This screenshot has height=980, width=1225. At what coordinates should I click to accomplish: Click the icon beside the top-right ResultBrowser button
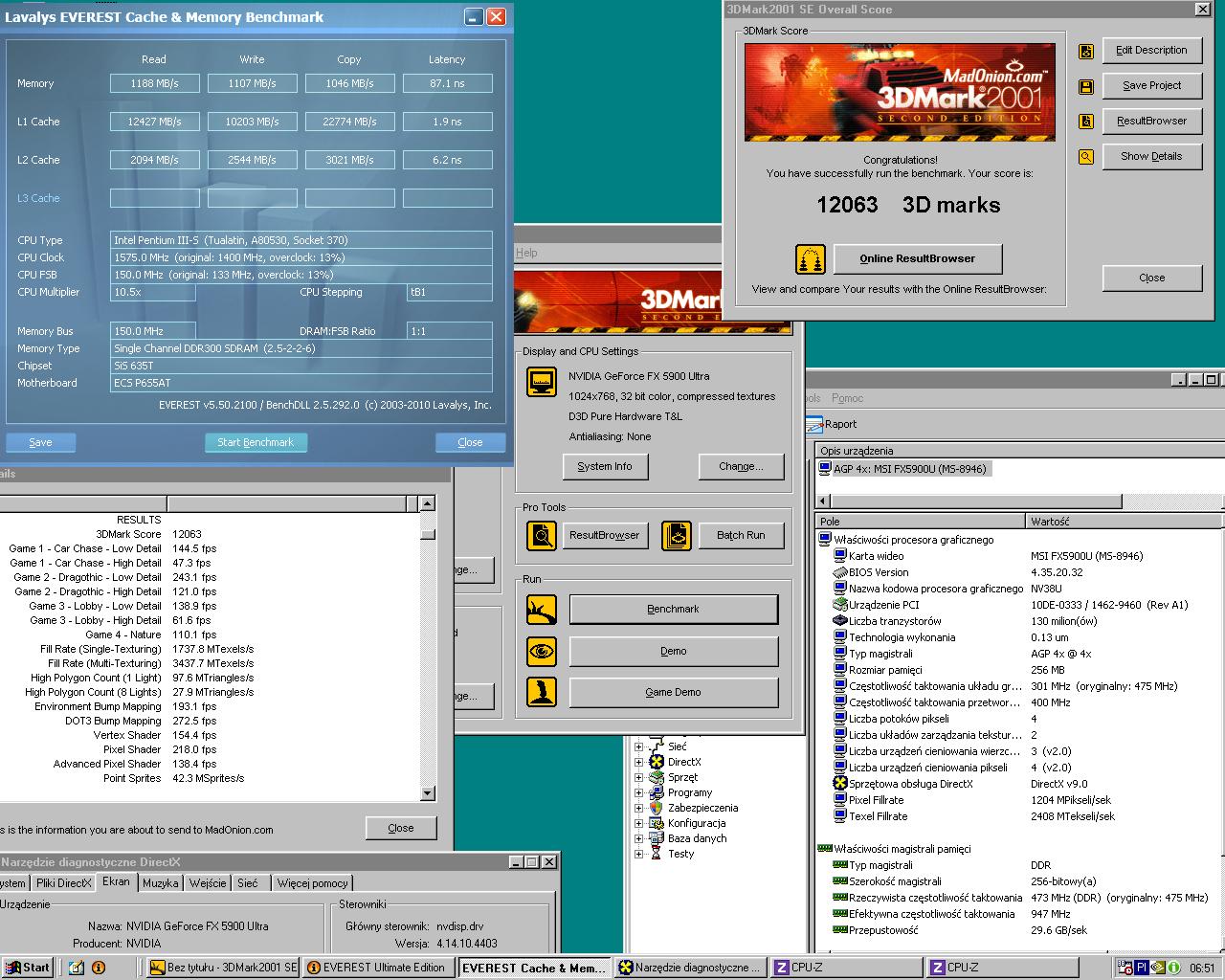point(1086,122)
